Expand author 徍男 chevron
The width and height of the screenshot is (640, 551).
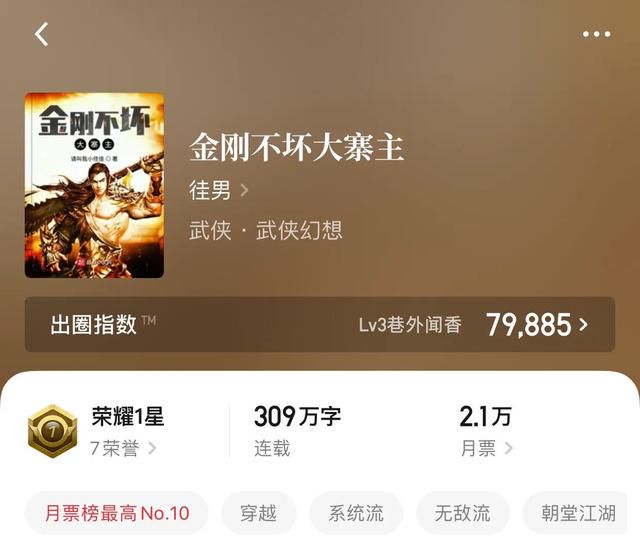point(244,190)
